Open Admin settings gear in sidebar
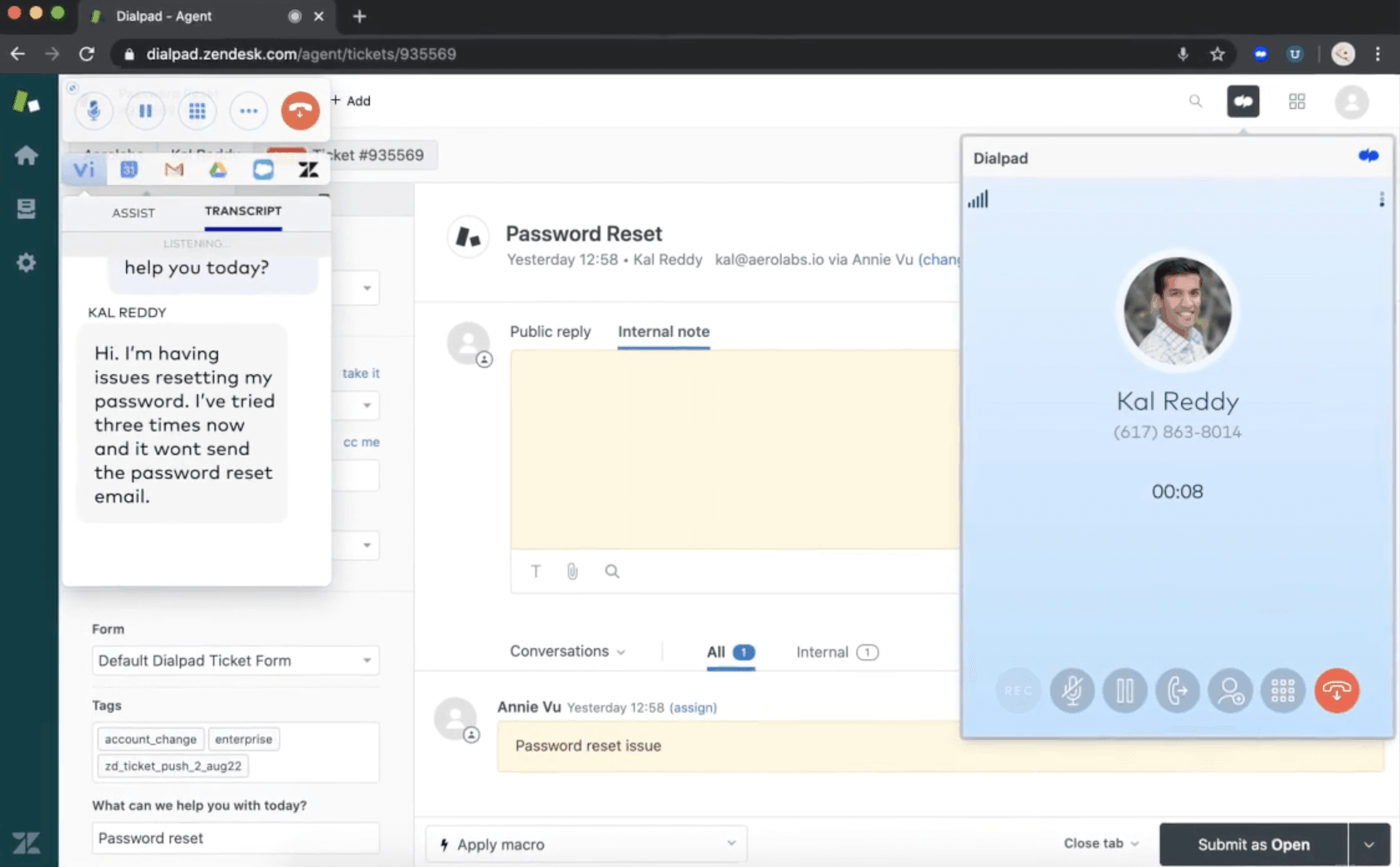 coord(27,263)
